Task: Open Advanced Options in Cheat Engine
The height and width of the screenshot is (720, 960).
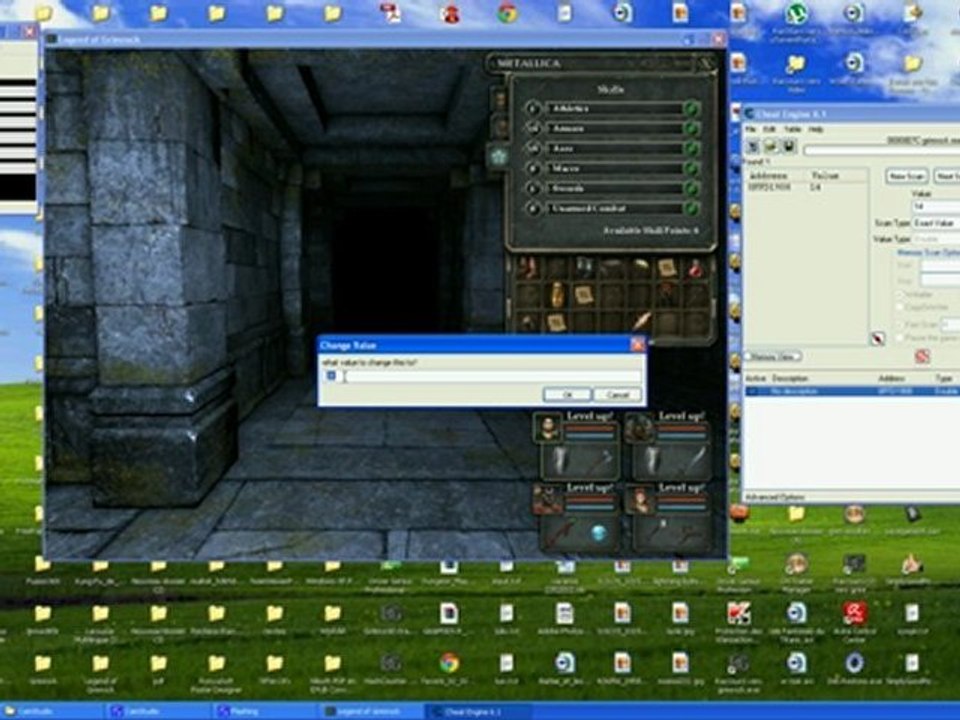Action: coord(774,497)
